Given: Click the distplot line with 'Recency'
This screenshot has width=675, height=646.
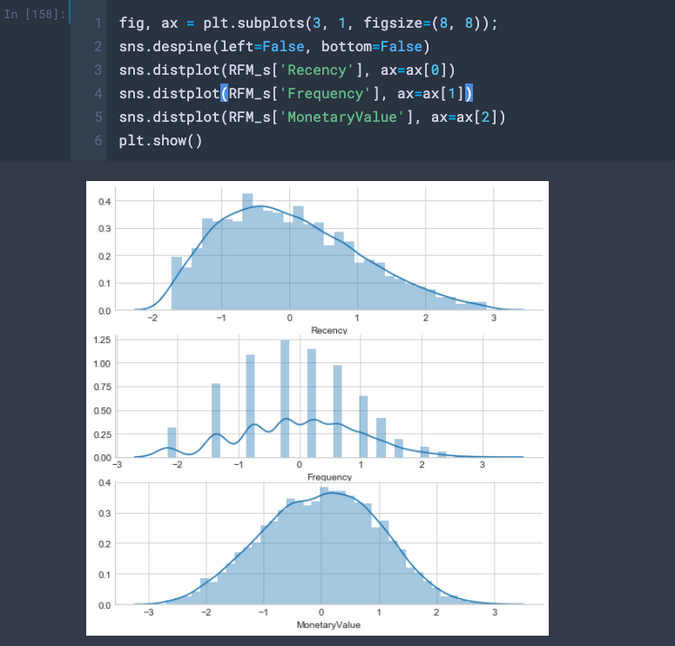Looking at the screenshot, I should [287, 70].
